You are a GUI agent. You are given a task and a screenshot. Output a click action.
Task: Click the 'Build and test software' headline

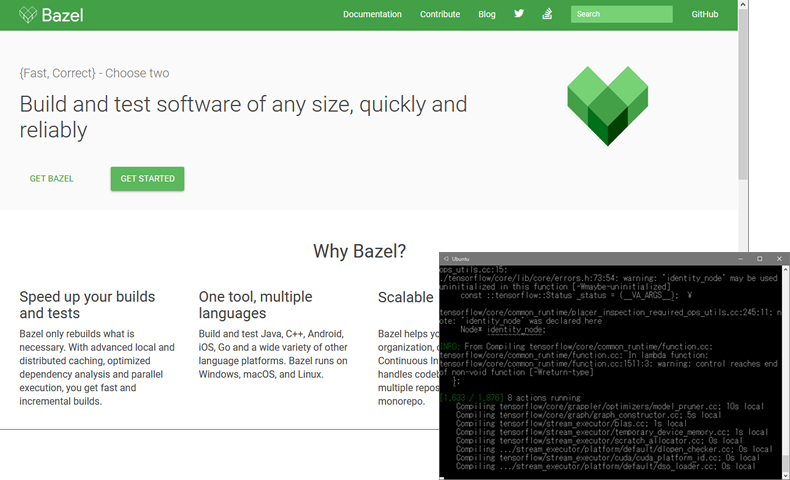pyautogui.click(x=243, y=117)
